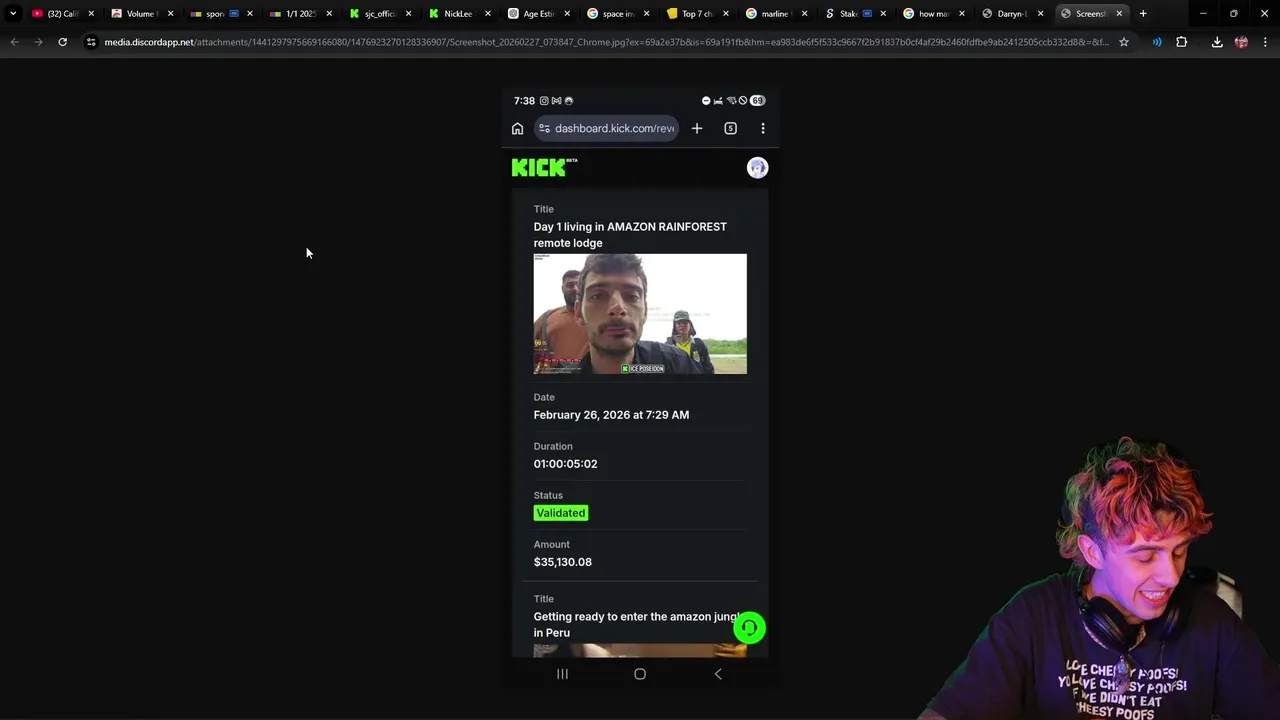Screen dimensions: 1280x720
Task: Open the phone browser overflow menu
Action: 763,128
